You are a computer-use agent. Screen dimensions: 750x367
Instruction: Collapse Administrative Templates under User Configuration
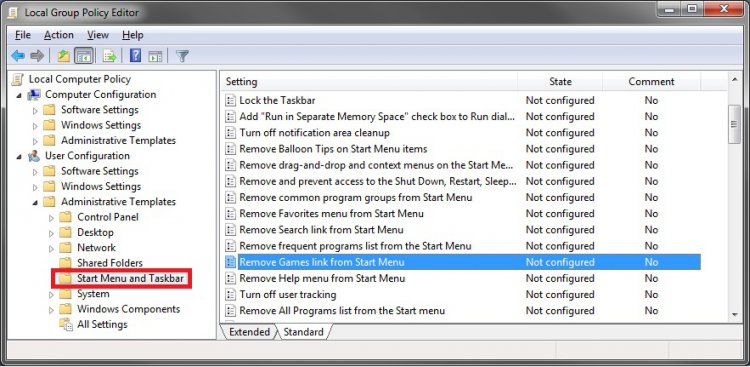pos(35,202)
